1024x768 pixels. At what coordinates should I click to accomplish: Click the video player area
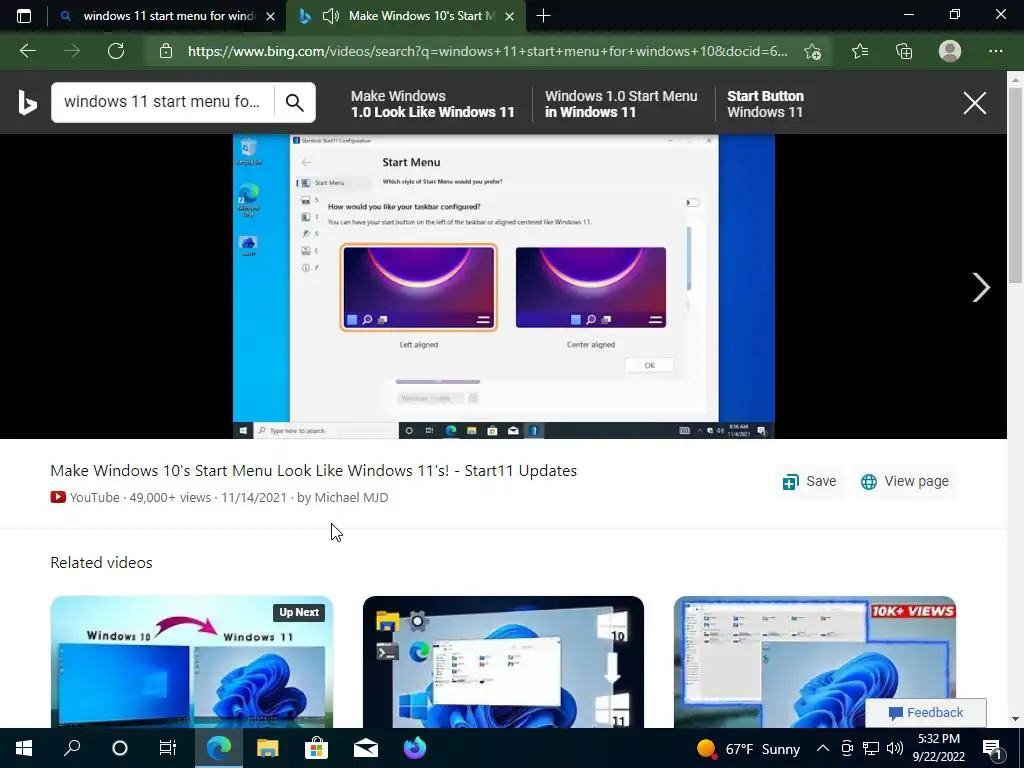(504, 286)
